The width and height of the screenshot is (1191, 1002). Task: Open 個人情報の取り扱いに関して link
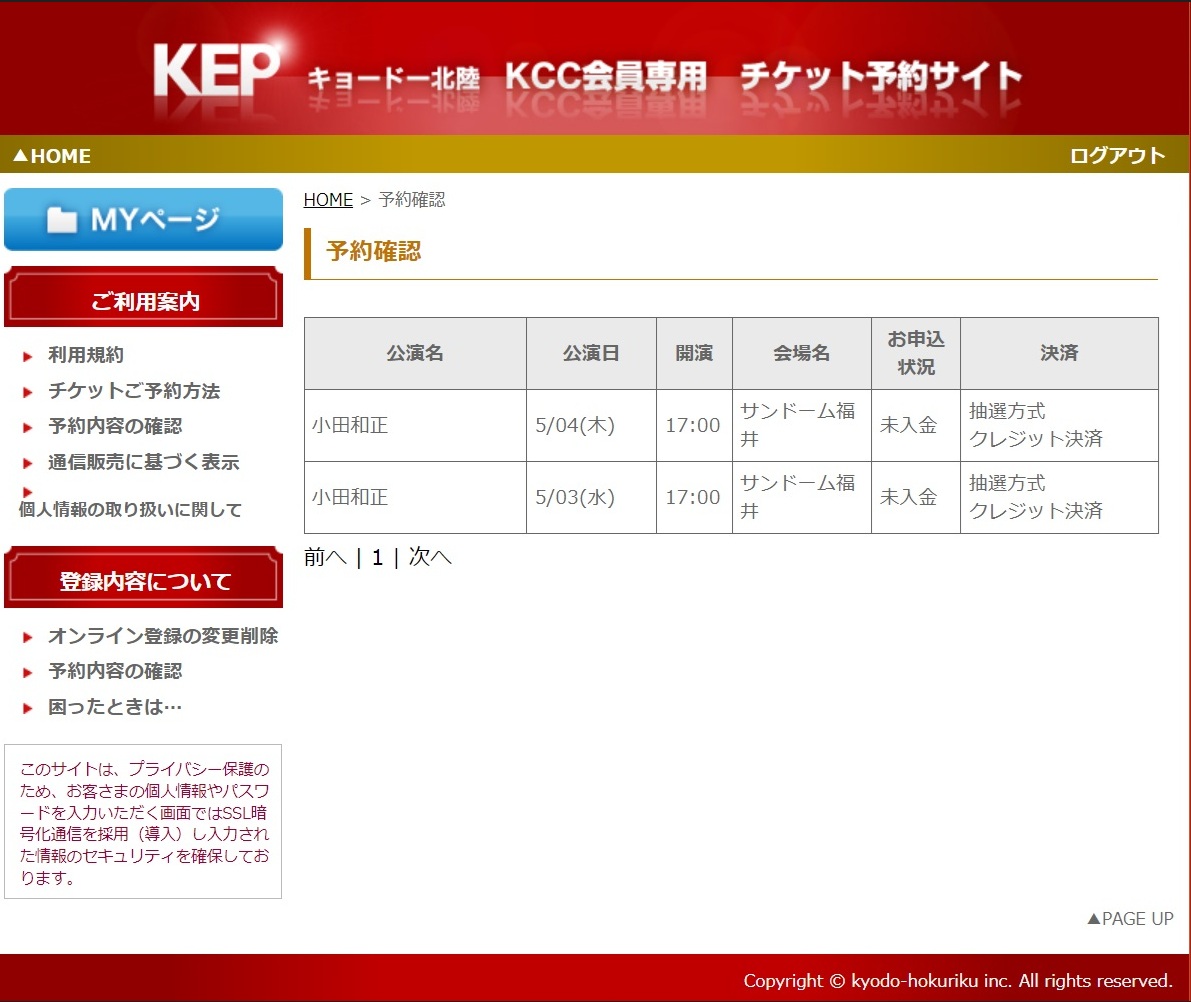[130, 510]
